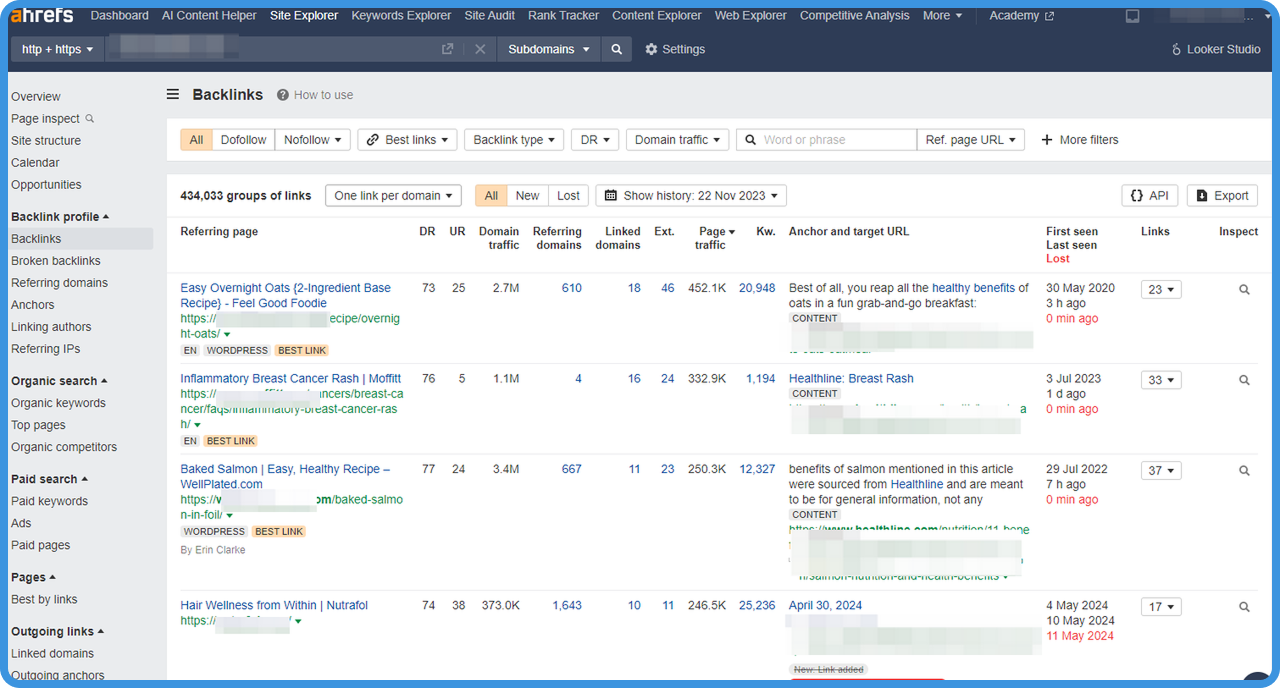This screenshot has width=1280, height=688.
Task: Click referring domains value 1,643
Action: 567,605
